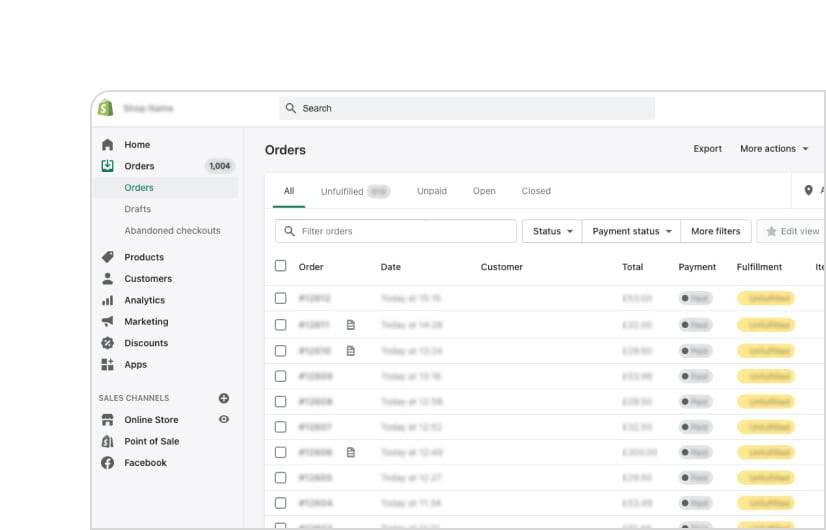This screenshot has width=826, height=530.
Task: Open Marketing via the megaphone icon
Action: (x=108, y=322)
